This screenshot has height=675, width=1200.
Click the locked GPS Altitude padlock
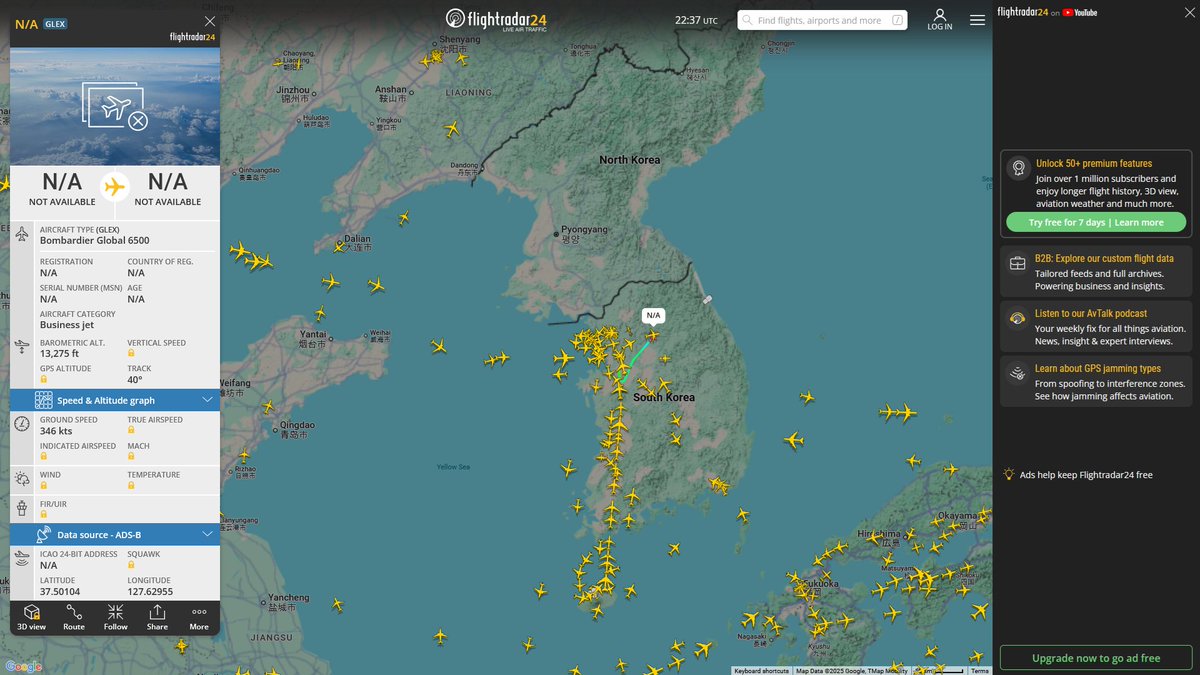click(44, 380)
